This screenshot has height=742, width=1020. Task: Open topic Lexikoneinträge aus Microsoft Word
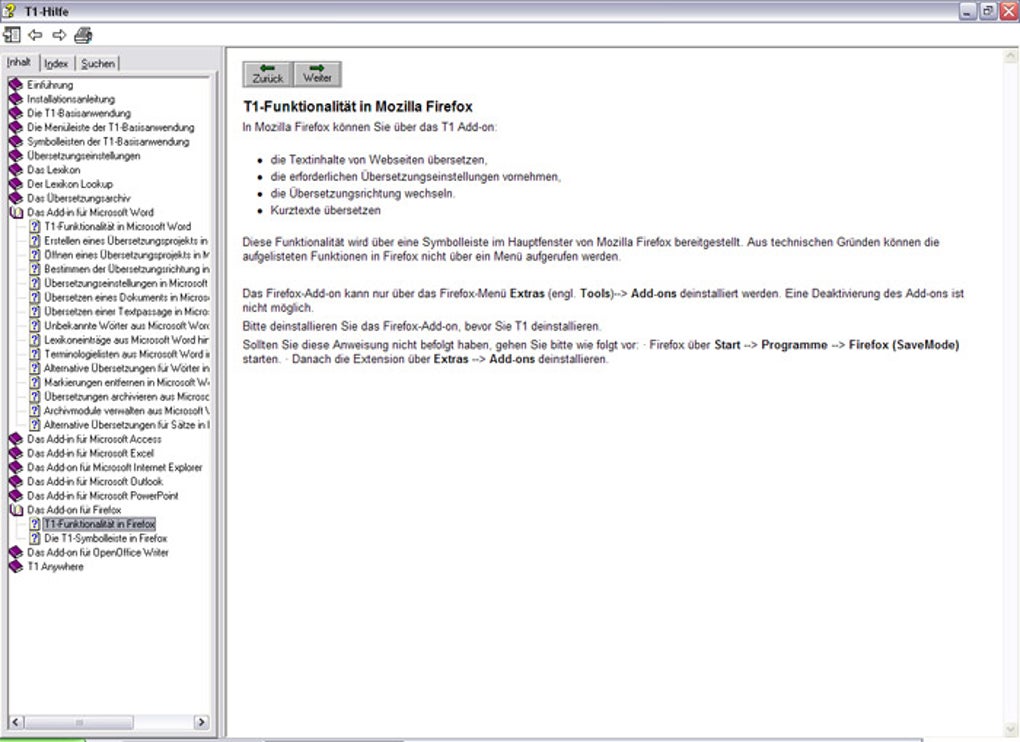tap(127, 340)
